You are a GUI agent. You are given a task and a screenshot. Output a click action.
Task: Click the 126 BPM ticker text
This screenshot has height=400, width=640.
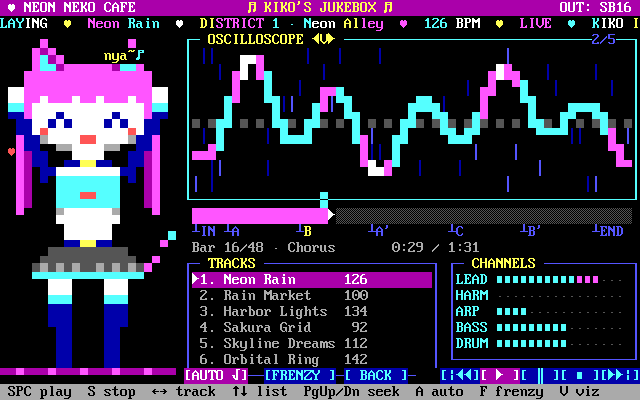(x=452, y=23)
